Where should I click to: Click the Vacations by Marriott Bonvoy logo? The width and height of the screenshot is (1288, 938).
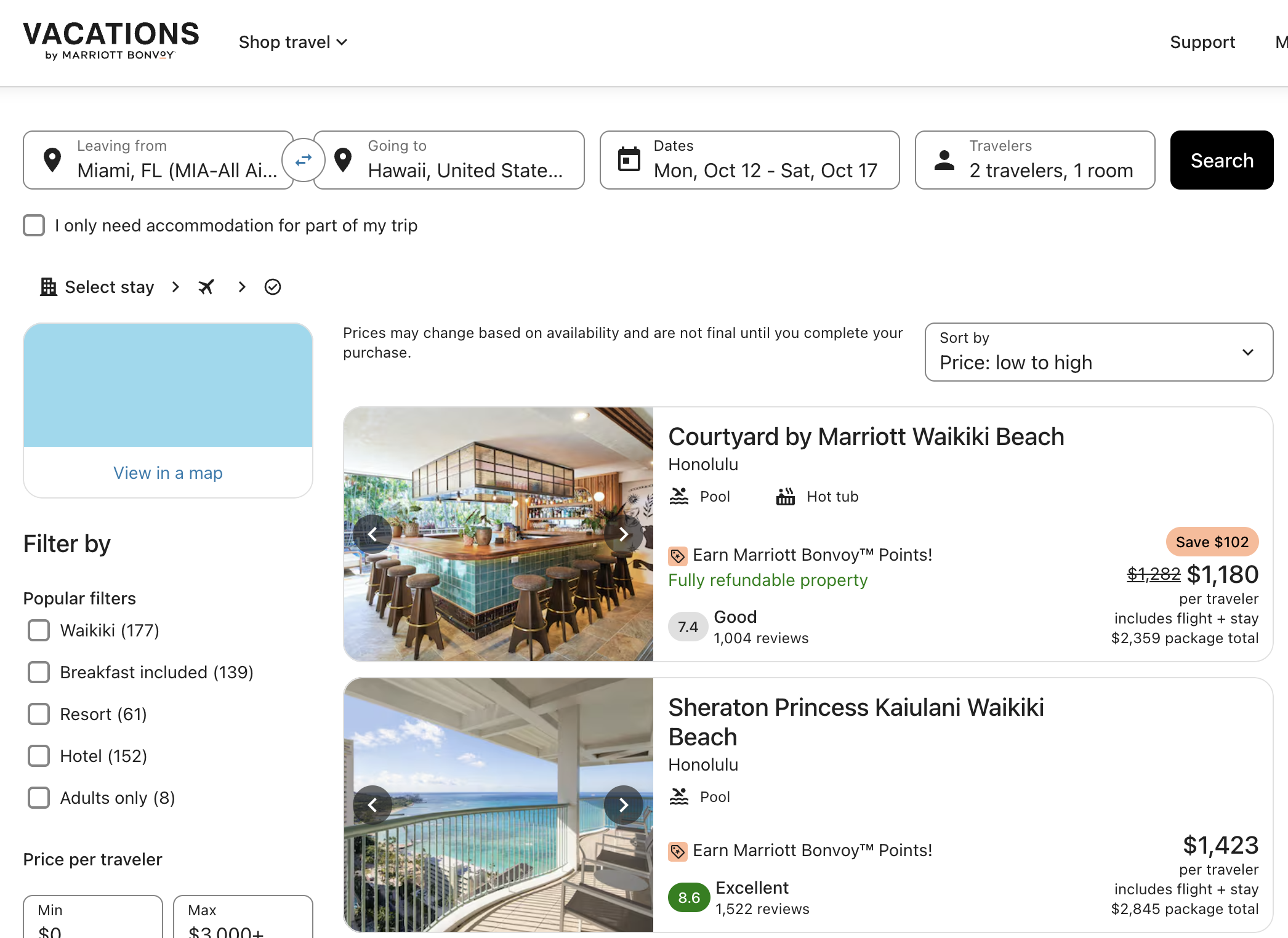point(111,41)
